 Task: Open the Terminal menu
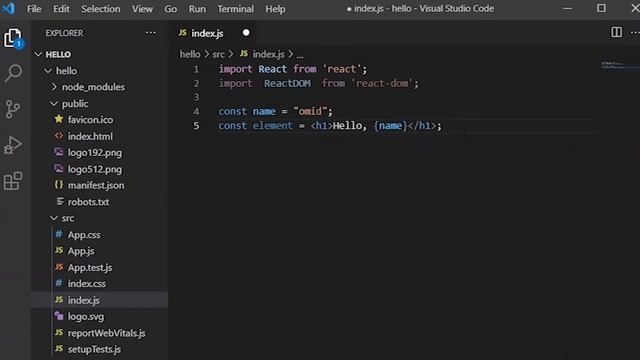coord(236,9)
